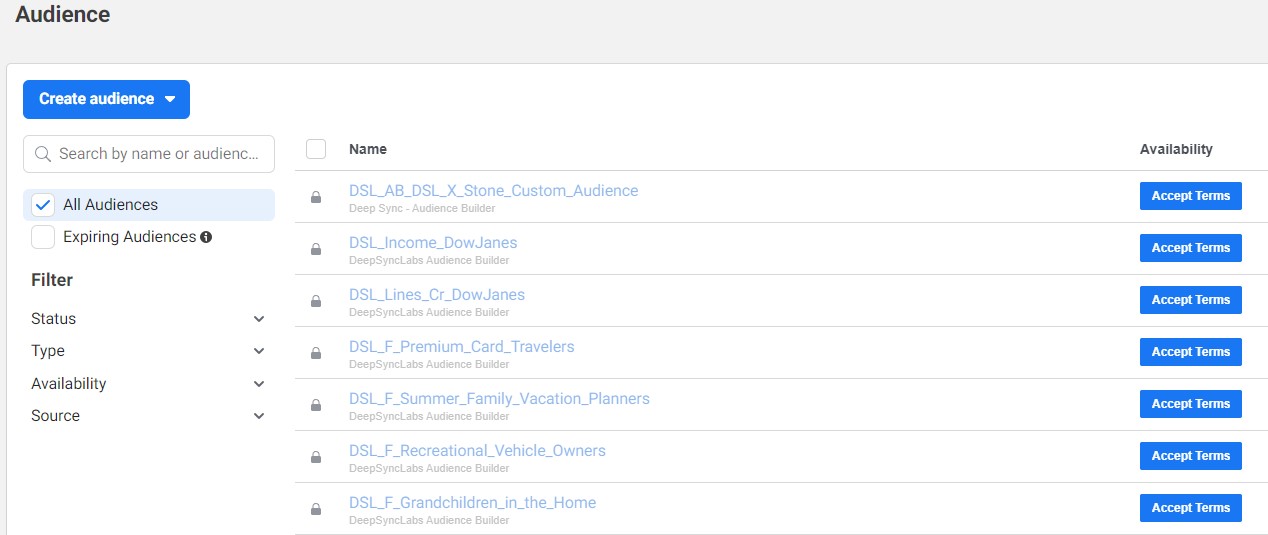Uncheck the All Audiences checkbox
The height and width of the screenshot is (535, 1268).
(x=43, y=205)
